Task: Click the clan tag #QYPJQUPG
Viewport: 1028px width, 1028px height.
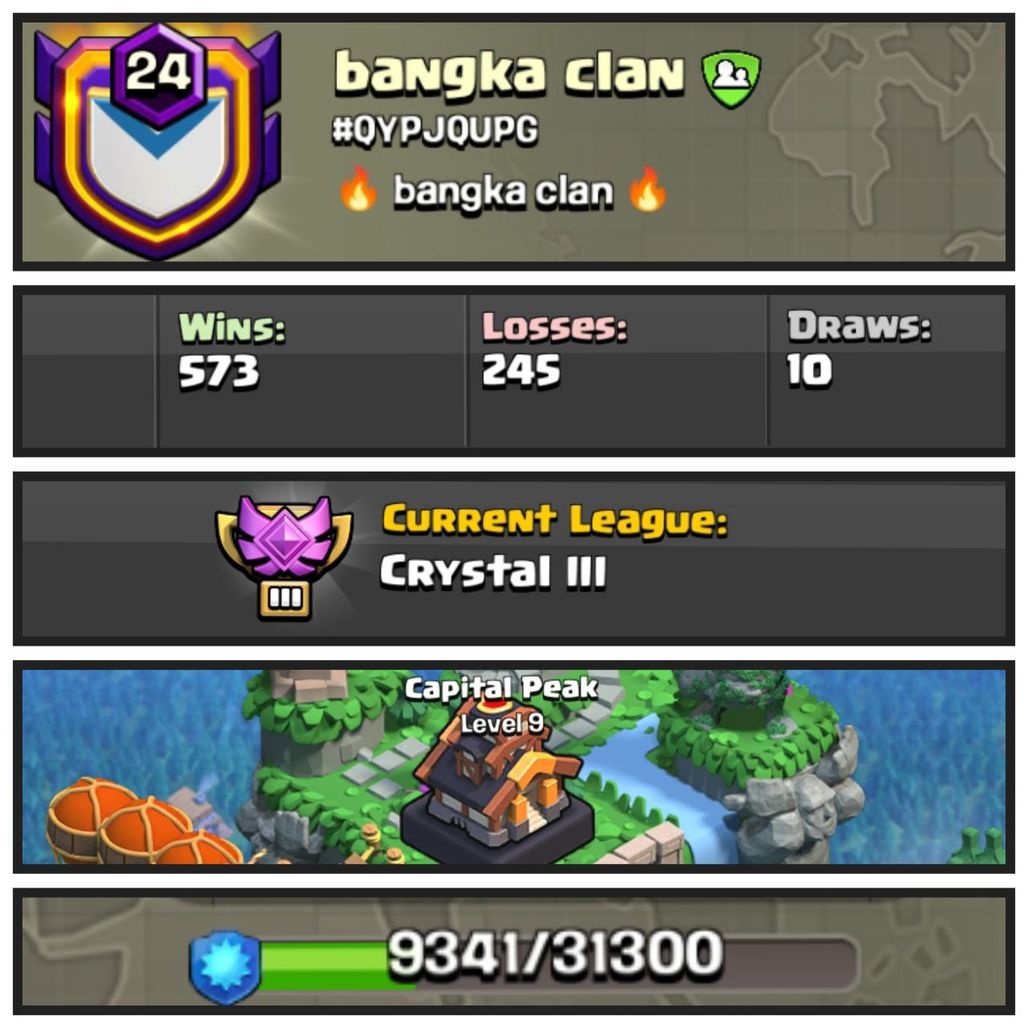Action: (435, 129)
